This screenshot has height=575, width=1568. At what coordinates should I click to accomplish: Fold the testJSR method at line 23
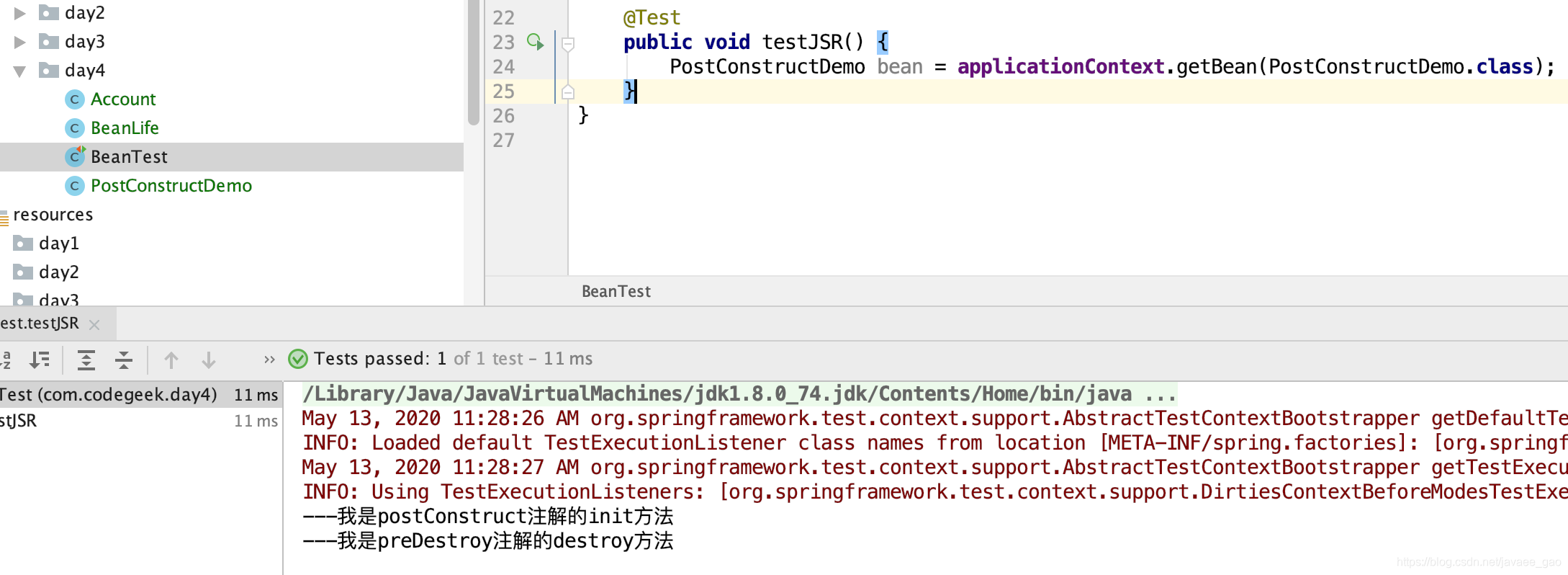coord(568,45)
